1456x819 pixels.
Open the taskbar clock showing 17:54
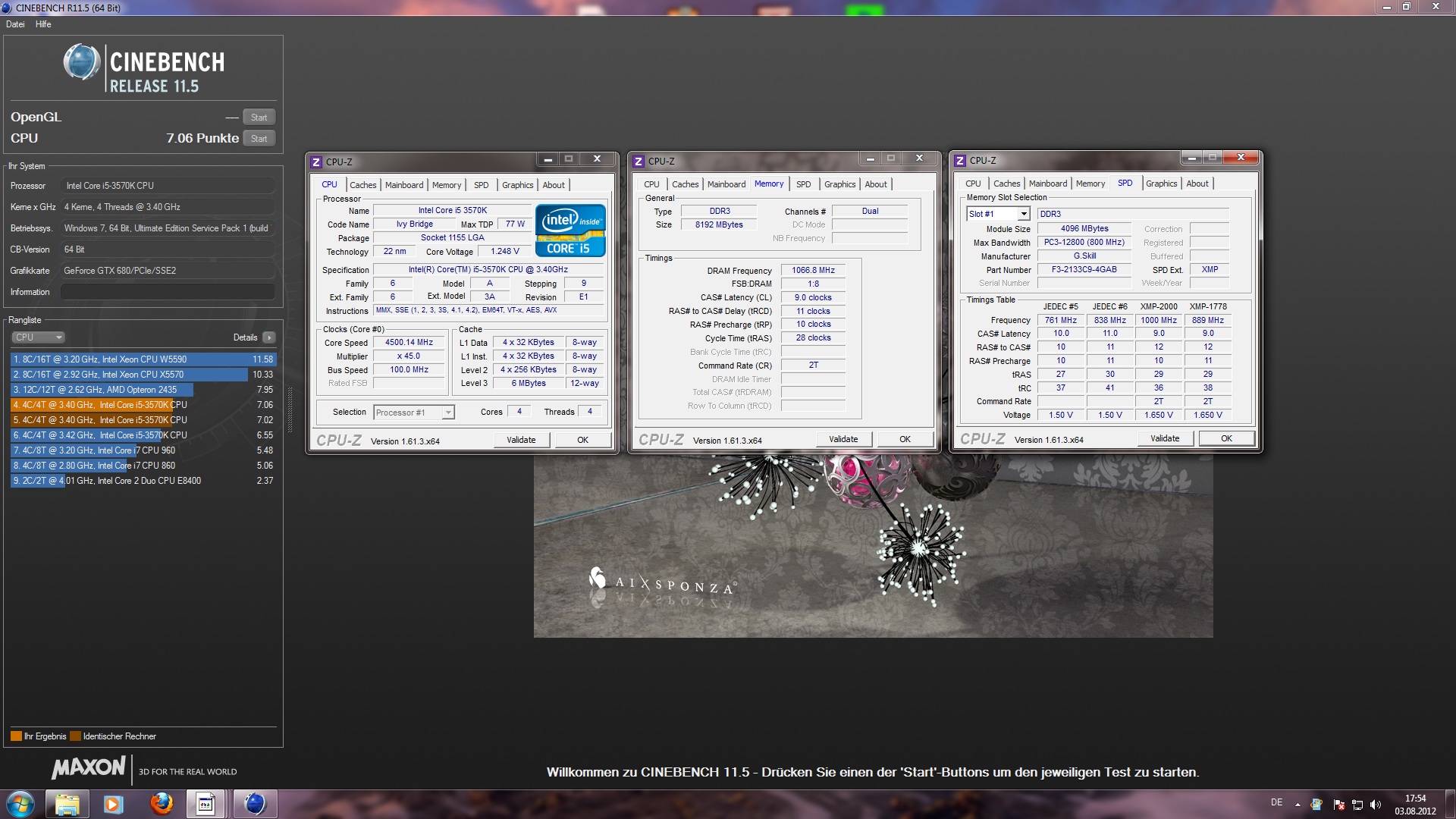[x=1415, y=805]
